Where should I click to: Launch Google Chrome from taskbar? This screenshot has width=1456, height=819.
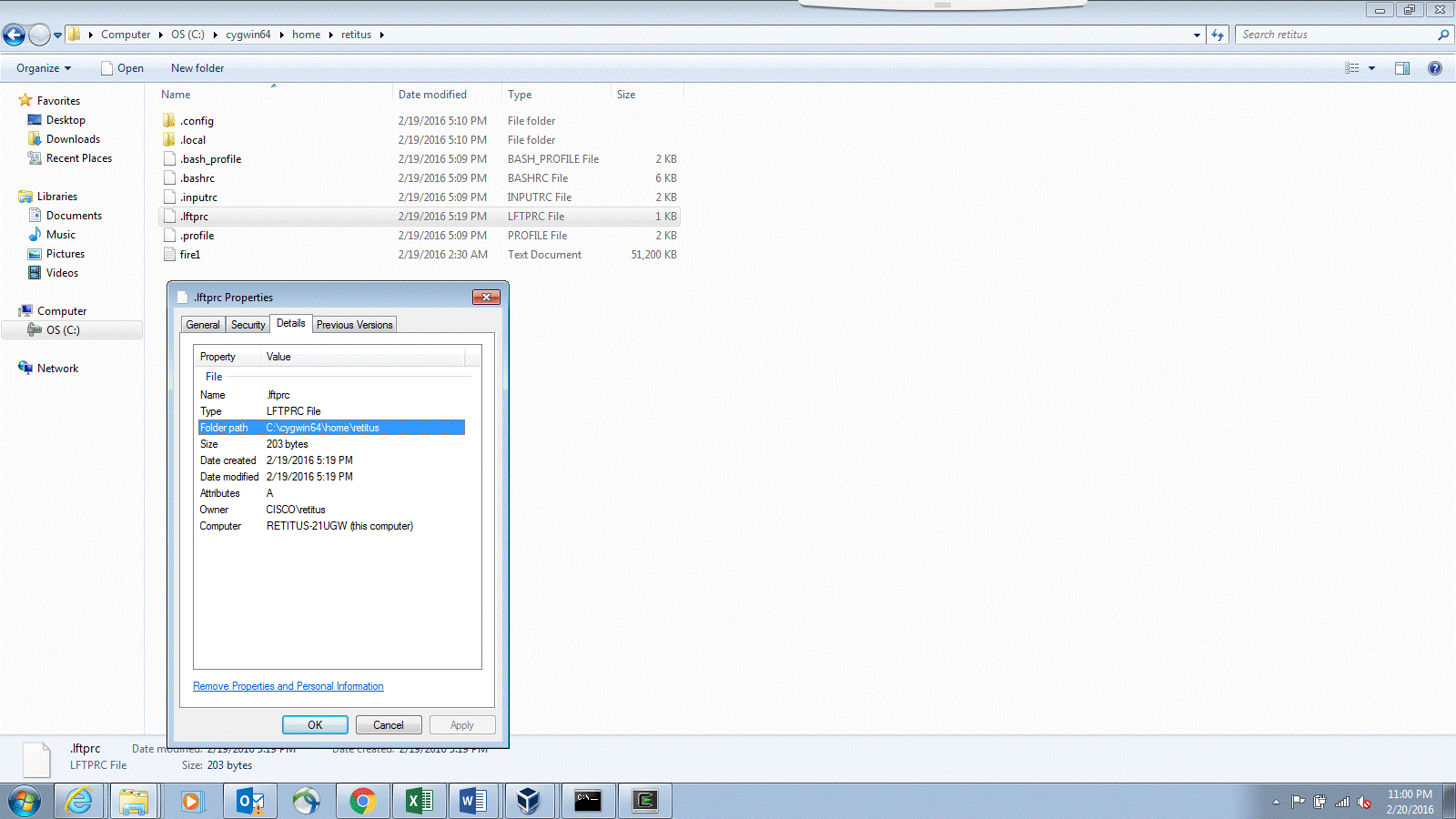362,801
